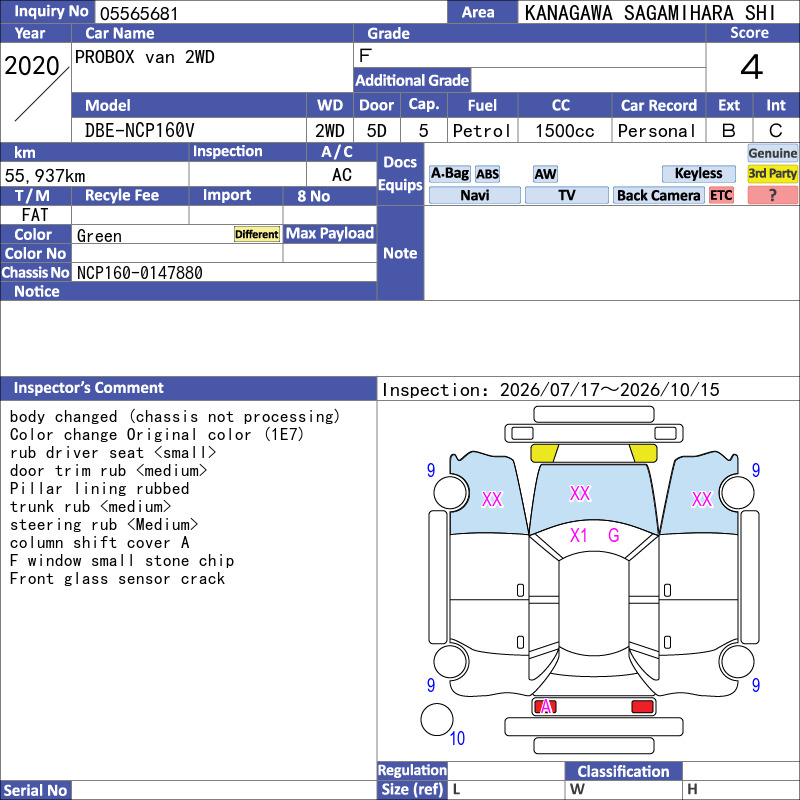Toggle the Back Camera badge
The width and height of the screenshot is (800, 800).
[x=658, y=195]
